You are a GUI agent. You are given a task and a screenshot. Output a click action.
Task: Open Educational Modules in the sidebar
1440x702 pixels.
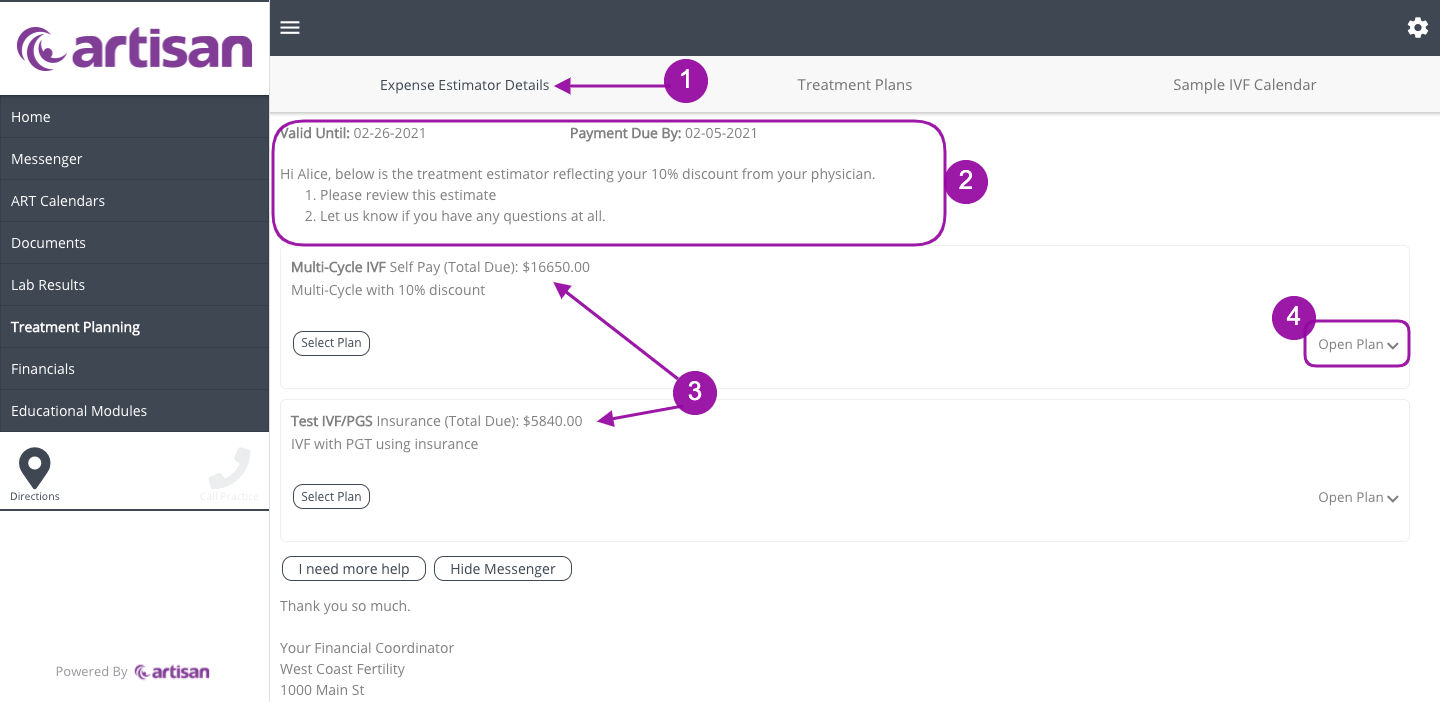tap(79, 411)
